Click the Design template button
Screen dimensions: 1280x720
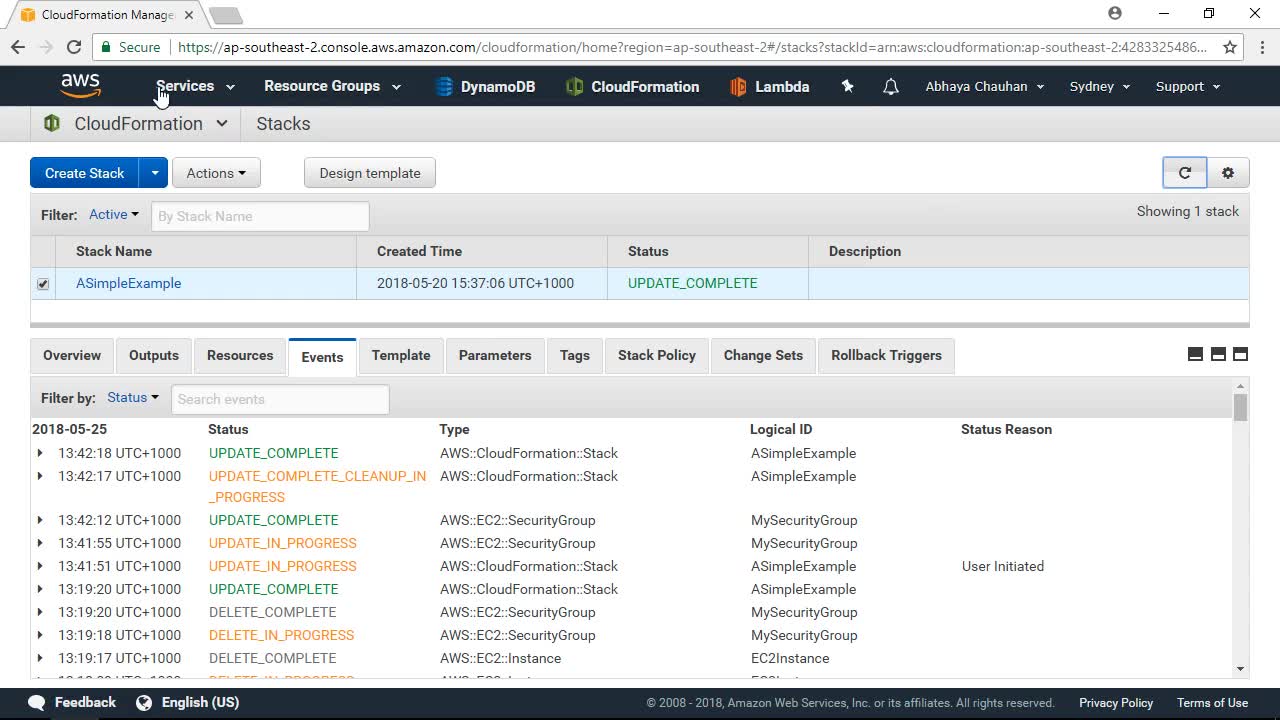point(370,173)
